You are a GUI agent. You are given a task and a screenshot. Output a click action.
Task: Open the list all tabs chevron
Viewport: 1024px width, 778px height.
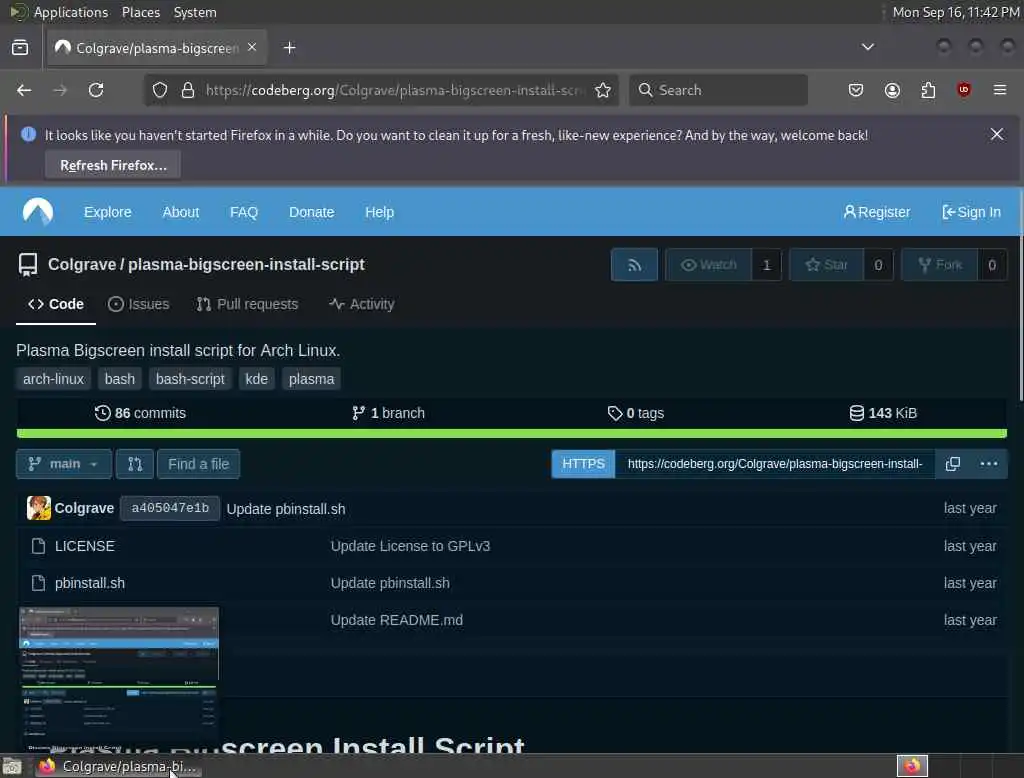pos(867,47)
